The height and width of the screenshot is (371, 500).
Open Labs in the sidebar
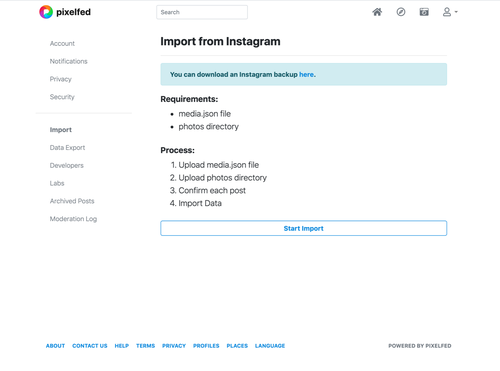click(x=57, y=183)
